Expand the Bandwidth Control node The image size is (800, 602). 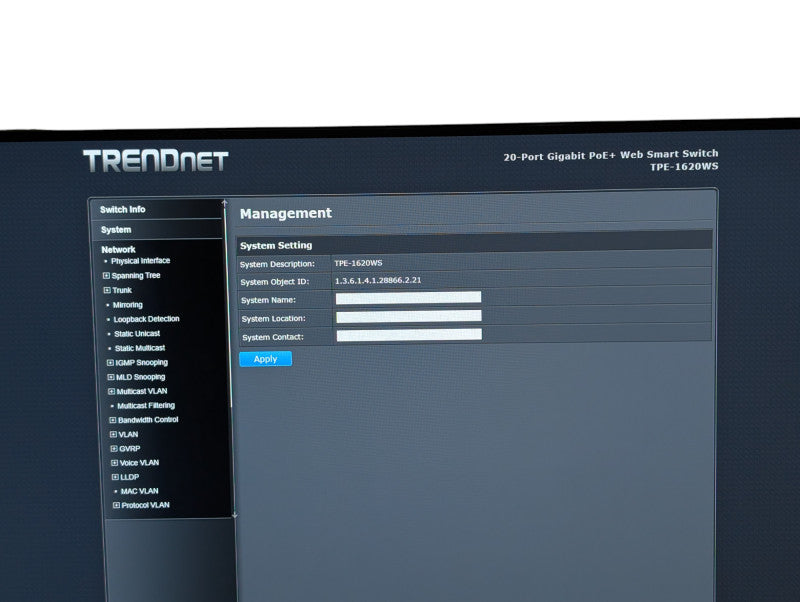click(x=113, y=420)
